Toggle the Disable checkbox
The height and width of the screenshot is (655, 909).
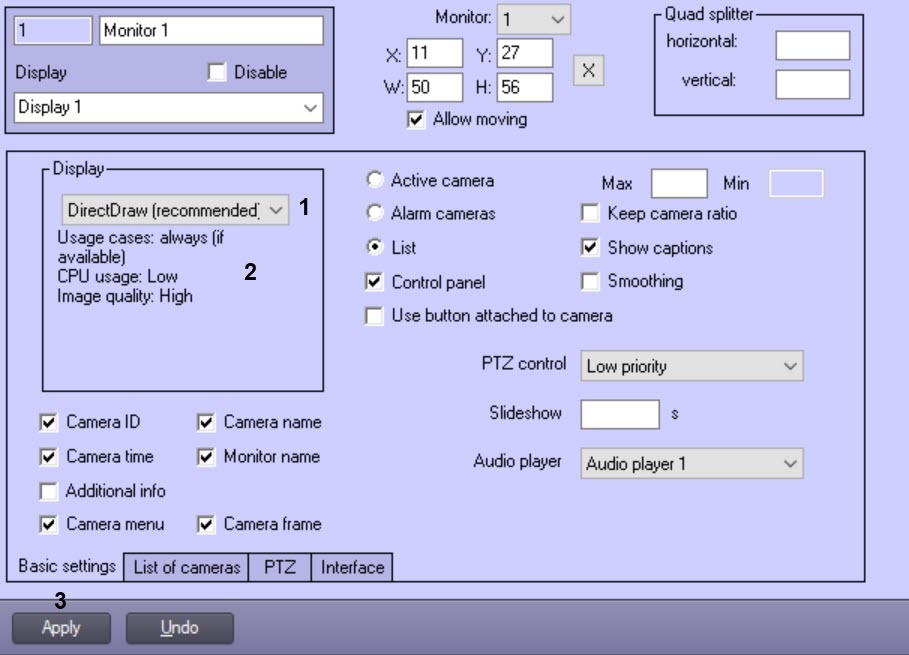[217, 72]
